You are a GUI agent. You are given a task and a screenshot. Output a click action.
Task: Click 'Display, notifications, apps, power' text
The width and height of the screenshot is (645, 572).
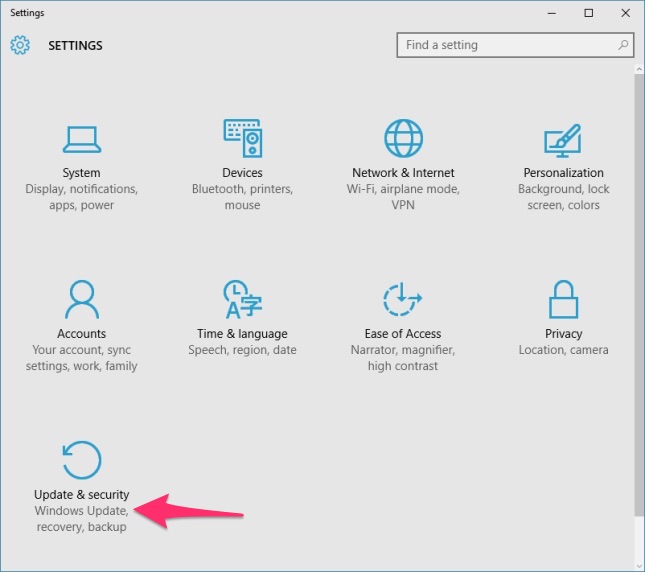[81, 197]
